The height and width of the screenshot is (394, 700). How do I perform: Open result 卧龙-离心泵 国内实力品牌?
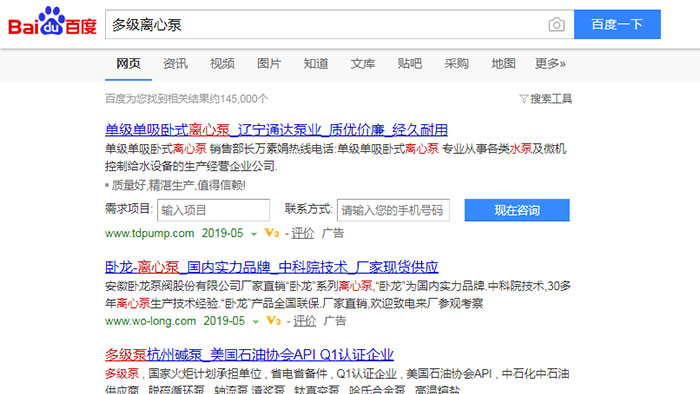[x=271, y=267]
